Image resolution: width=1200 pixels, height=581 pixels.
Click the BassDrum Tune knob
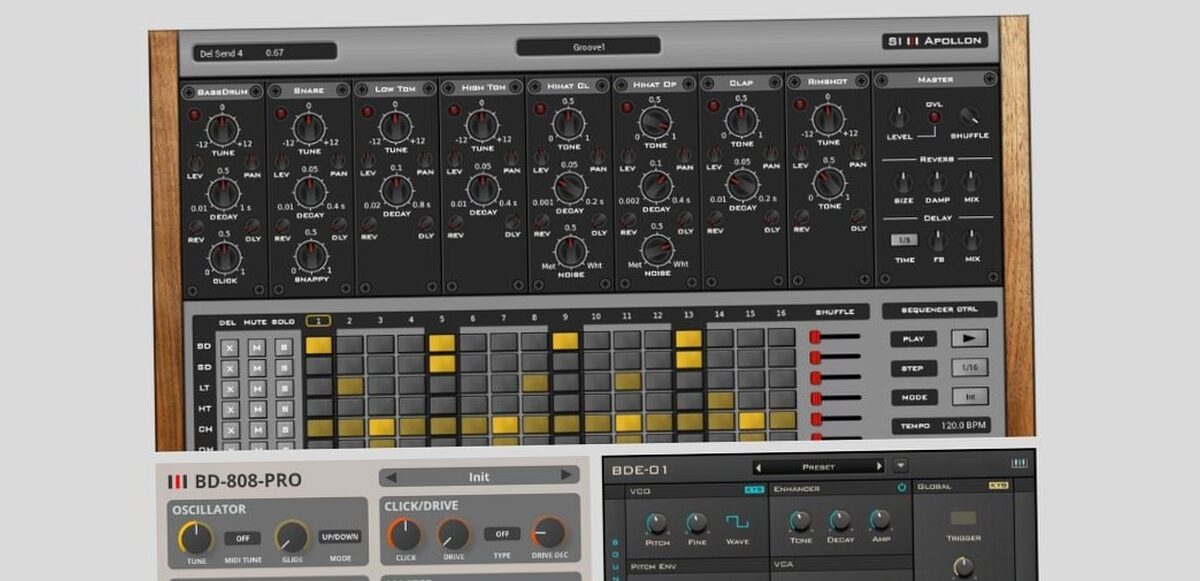223,129
